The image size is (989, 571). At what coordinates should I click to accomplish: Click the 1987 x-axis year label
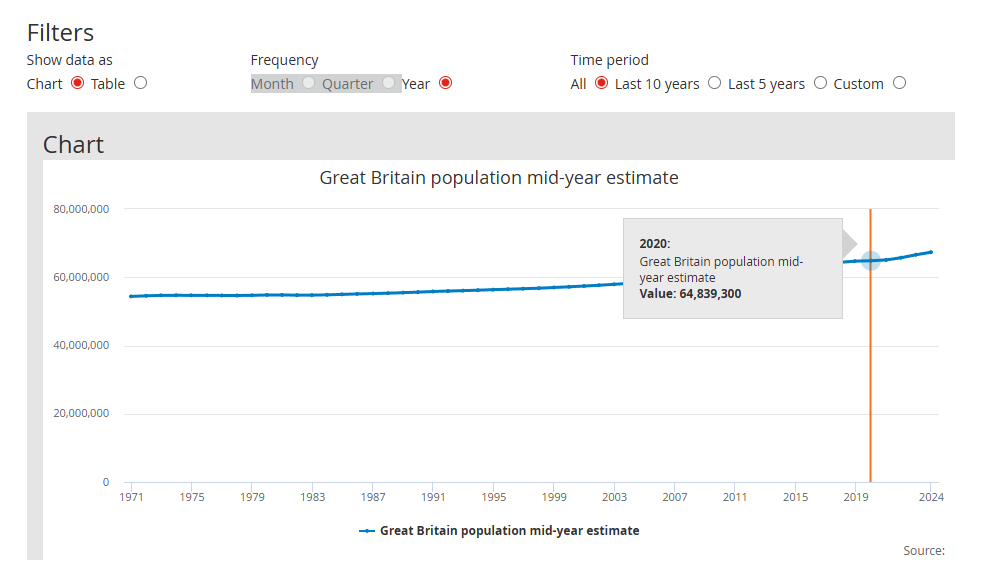373,497
